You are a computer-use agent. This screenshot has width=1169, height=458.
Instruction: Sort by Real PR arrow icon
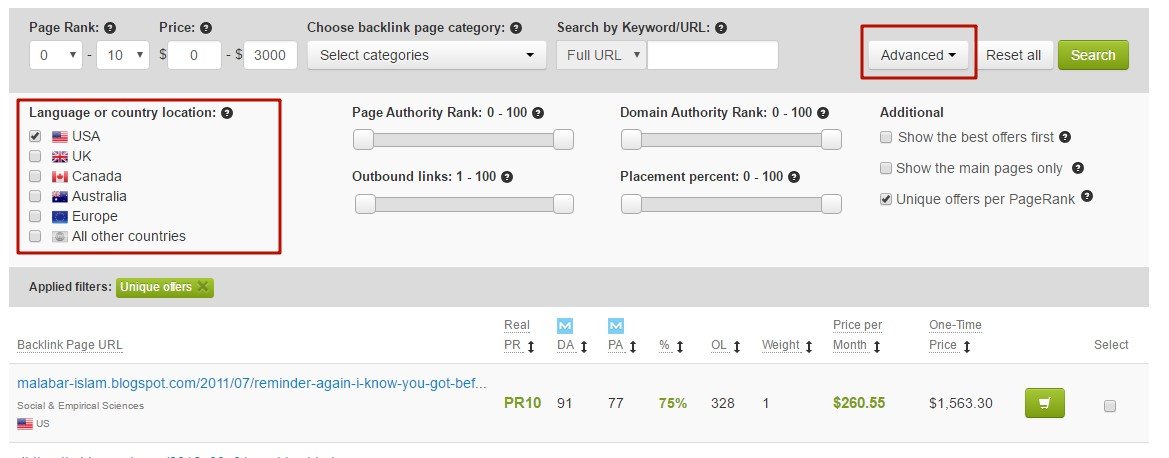pyautogui.click(x=531, y=346)
